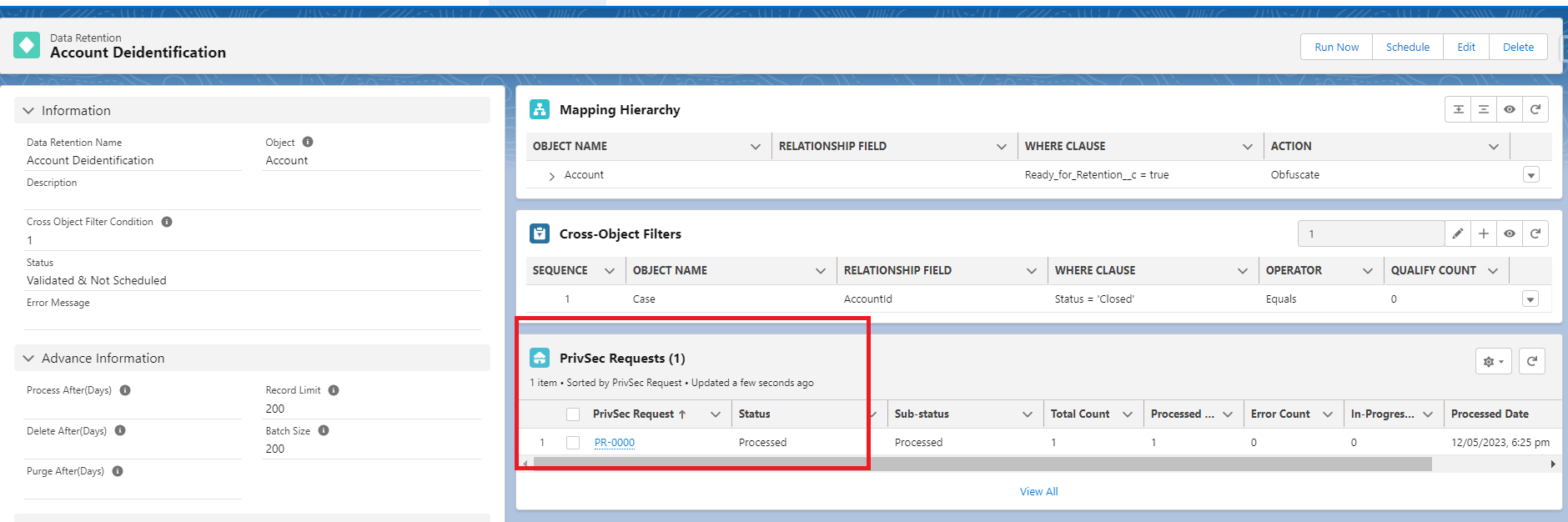Click the Edit button in header
This screenshot has height=522, width=1568.
coord(1466,47)
